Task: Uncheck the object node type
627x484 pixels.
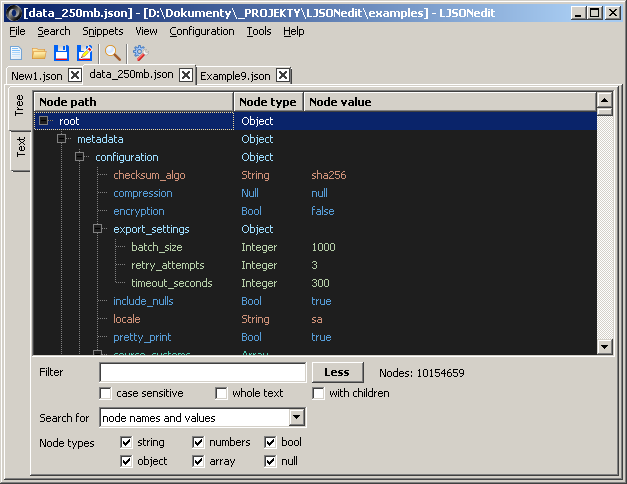Action: tap(126, 461)
